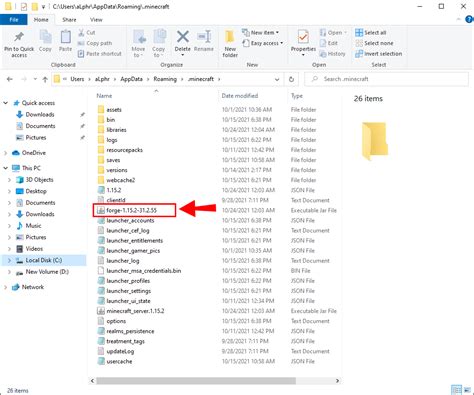Image resolution: width=474 pixels, height=395 pixels.
Task: Click the Delete X icon
Action: tap(183, 37)
